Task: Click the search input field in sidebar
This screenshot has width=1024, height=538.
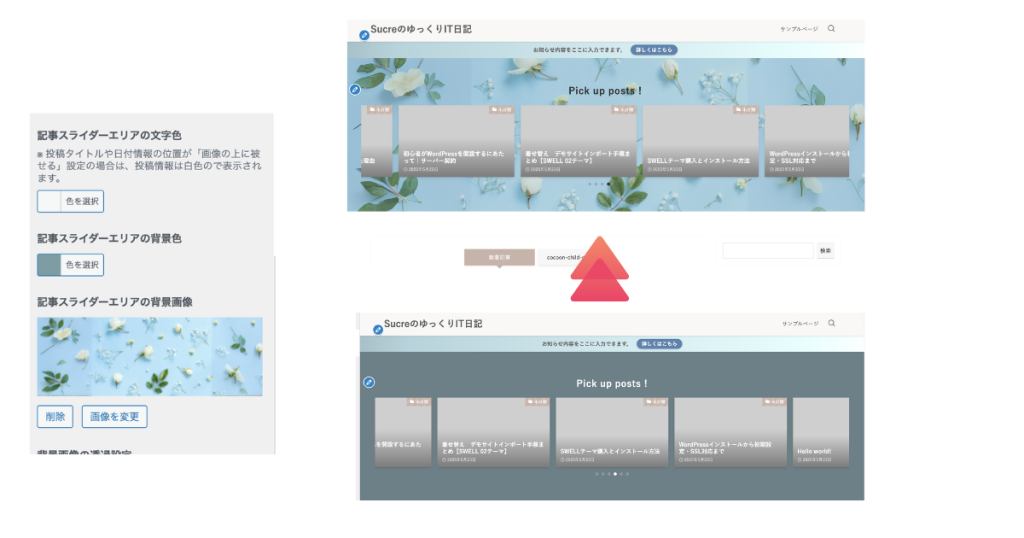Action: click(x=768, y=250)
